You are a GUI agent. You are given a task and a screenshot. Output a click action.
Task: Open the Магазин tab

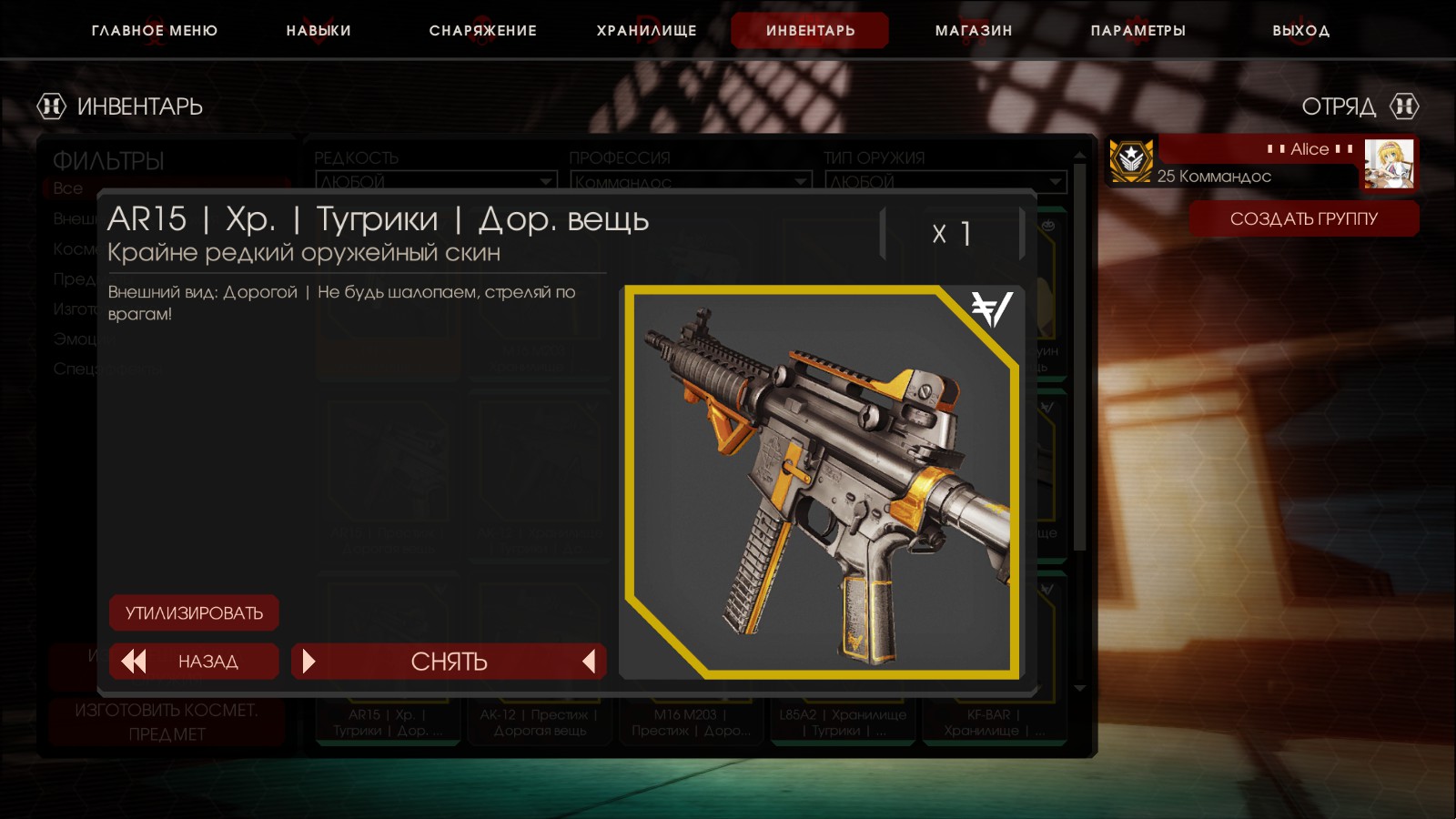click(x=974, y=30)
